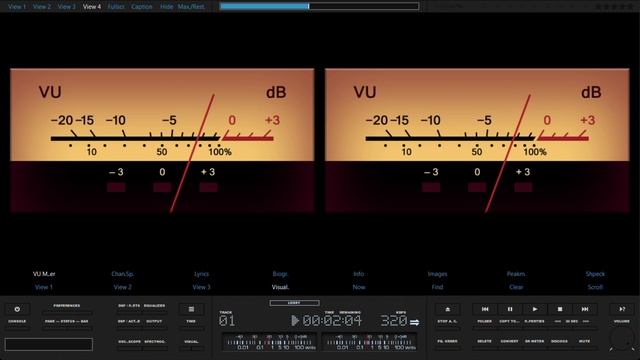This screenshot has height=360, width=640.
Task: Open the Images panel link
Action: click(438, 274)
